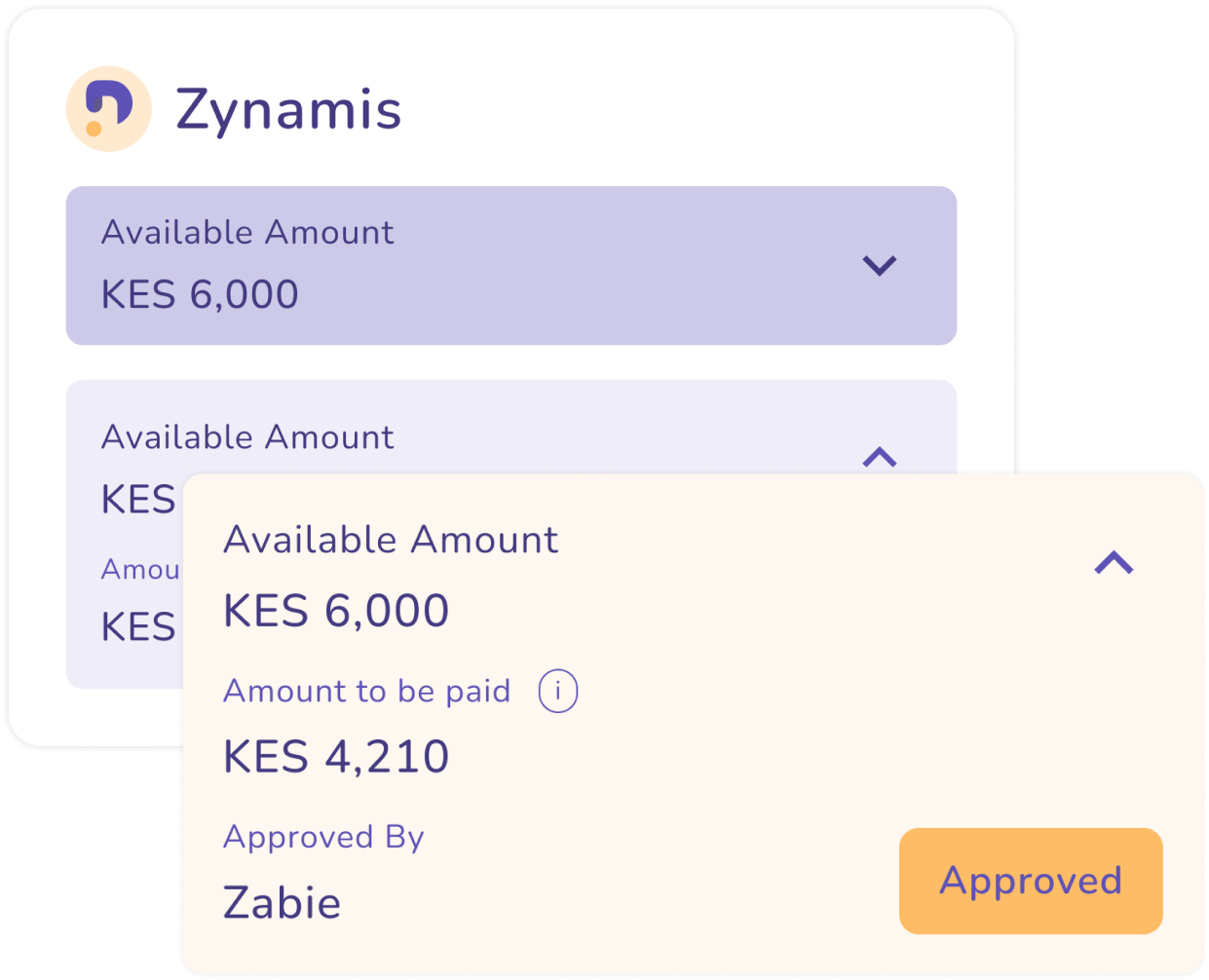Click Available Amount label in front cream card

391,540
